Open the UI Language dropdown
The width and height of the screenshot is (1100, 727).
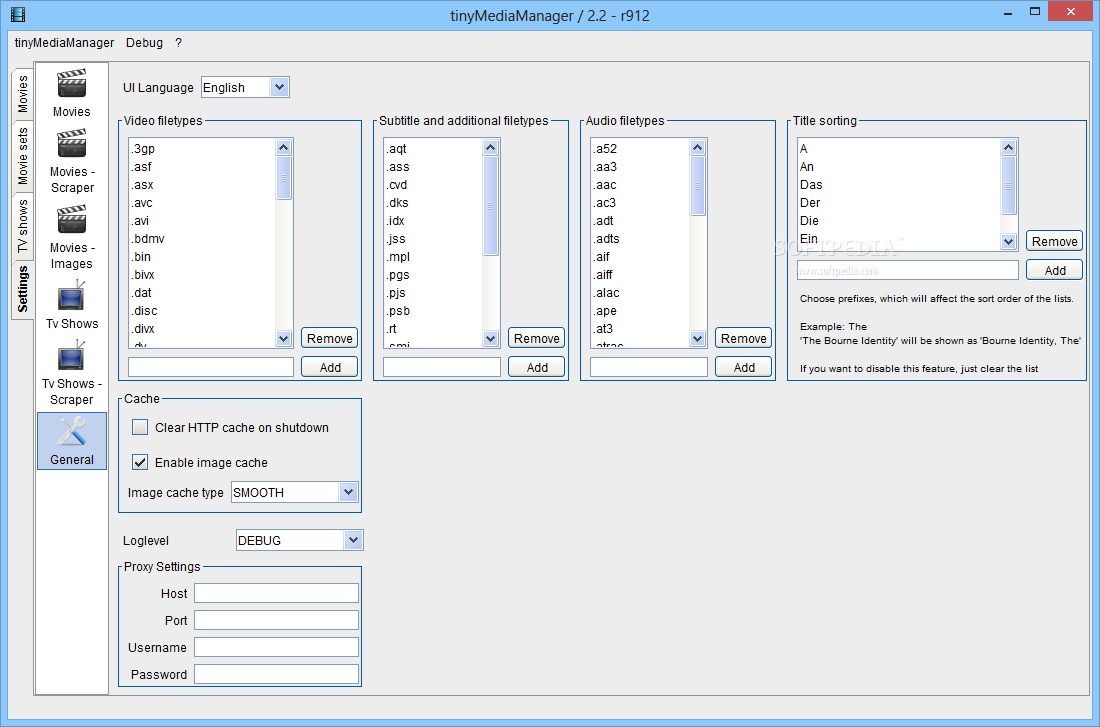click(245, 88)
